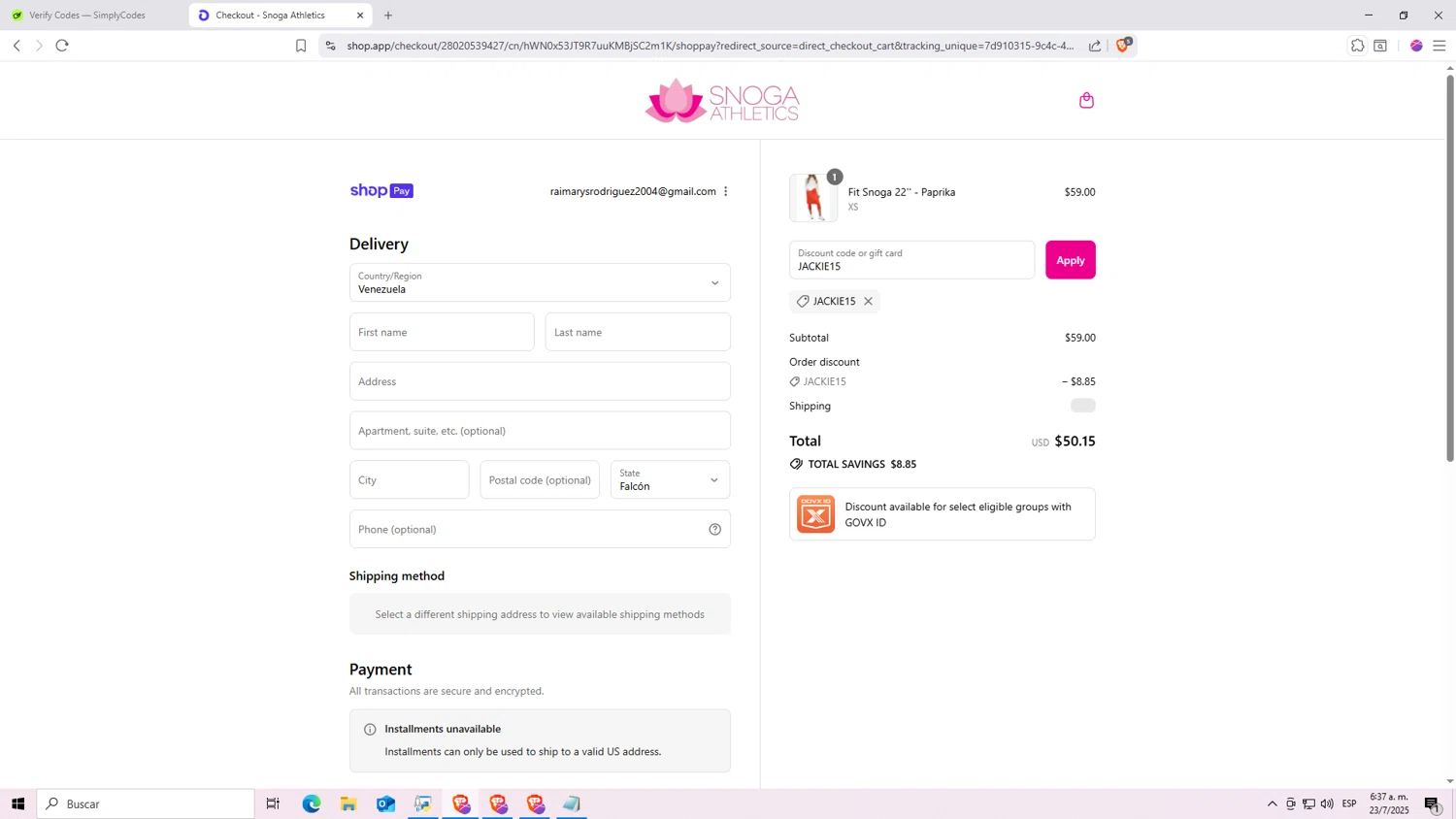The height and width of the screenshot is (819, 1456).
Task: Click the taskbar clock showing 6:37 a. m.
Action: coord(1389,803)
